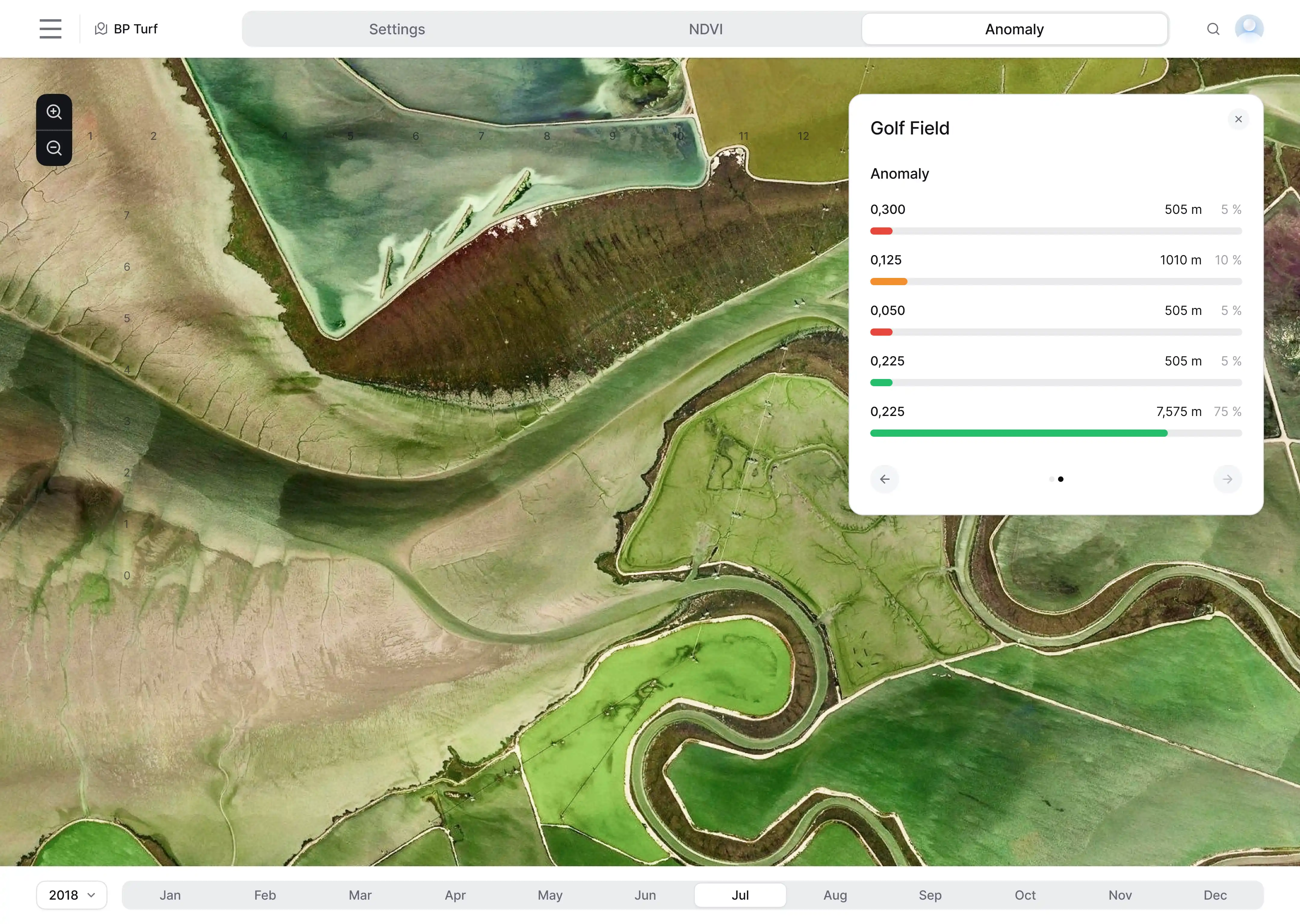
Task: Open the search icon
Action: pos(1213,29)
